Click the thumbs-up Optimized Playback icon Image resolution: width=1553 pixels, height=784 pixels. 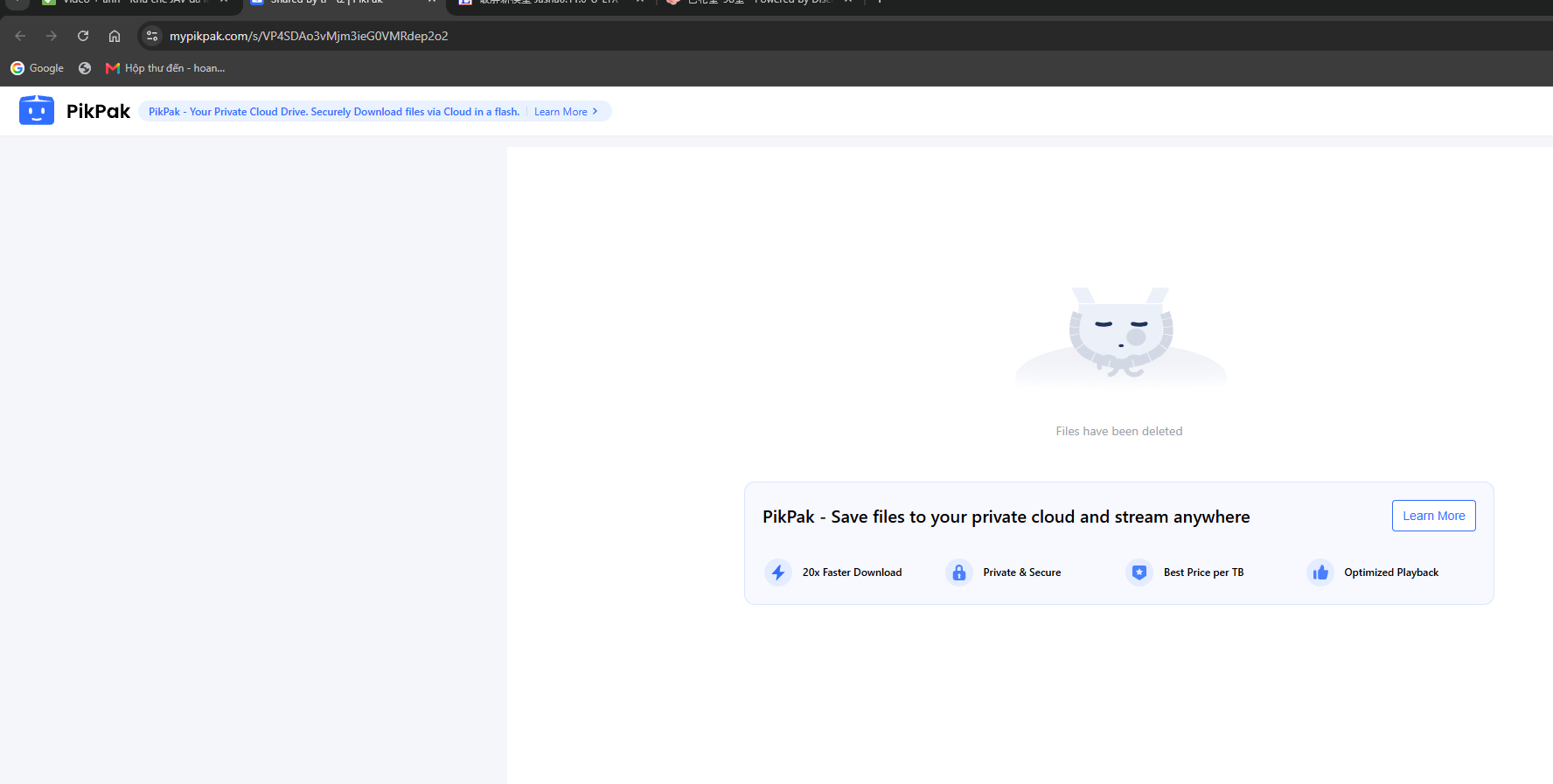click(1320, 572)
